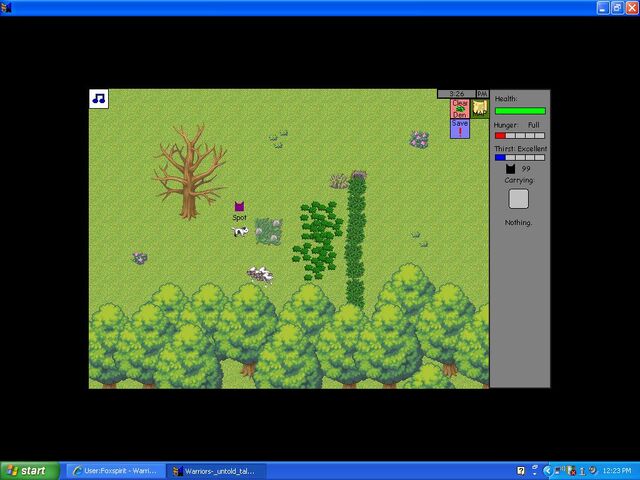
Task: Open the Windows start menu
Action: click(x=30, y=471)
